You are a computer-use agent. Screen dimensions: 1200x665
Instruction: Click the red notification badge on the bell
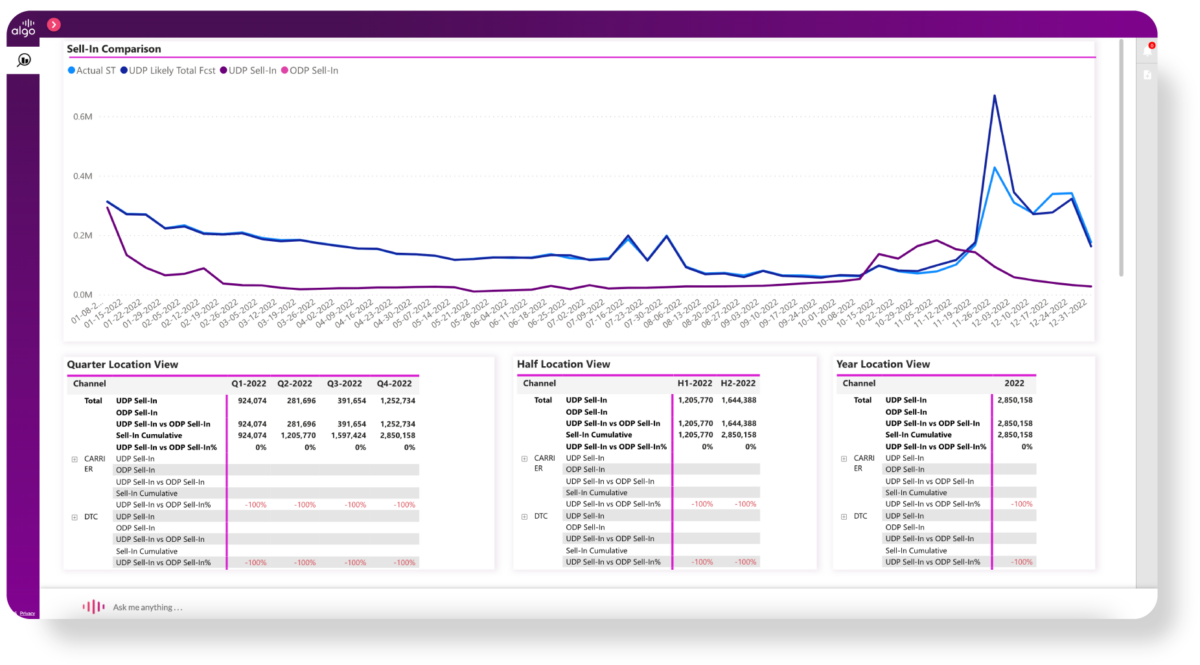tap(1152, 45)
